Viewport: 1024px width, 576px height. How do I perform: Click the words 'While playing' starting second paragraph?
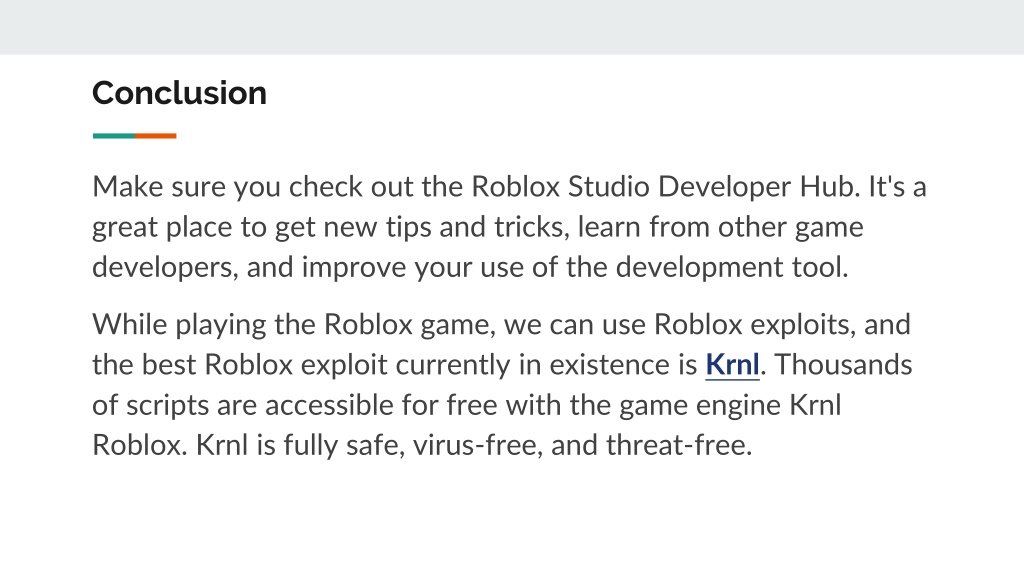pos(179,325)
